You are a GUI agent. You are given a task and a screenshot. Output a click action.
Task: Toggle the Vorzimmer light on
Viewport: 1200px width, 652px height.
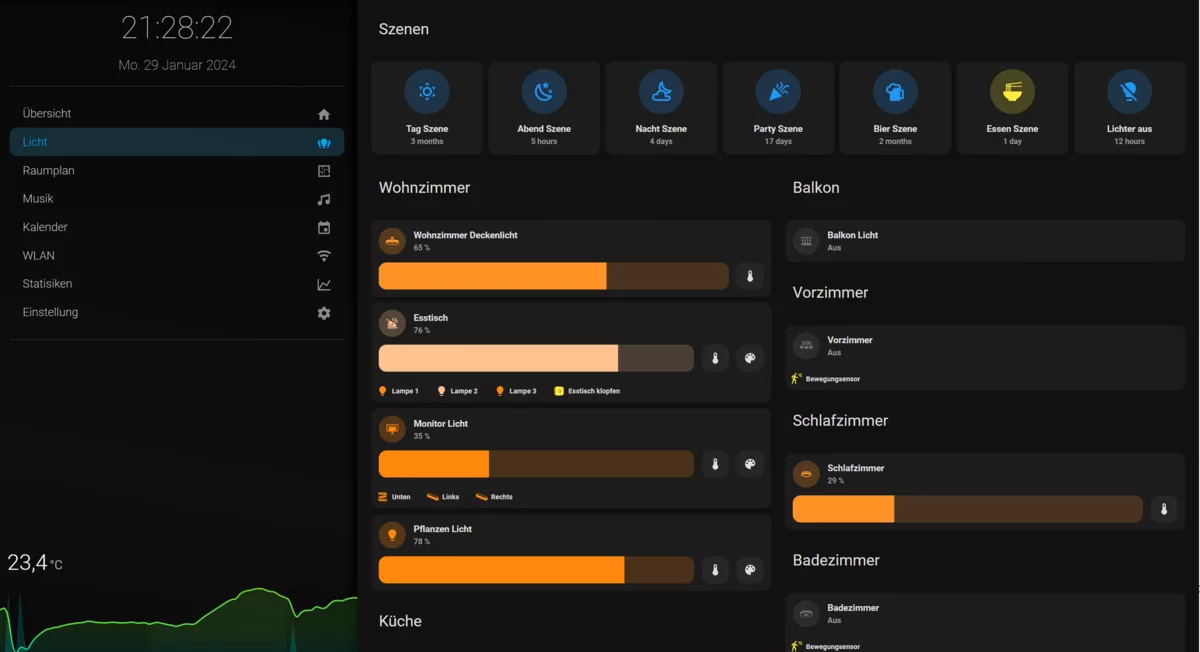[806, 346]
